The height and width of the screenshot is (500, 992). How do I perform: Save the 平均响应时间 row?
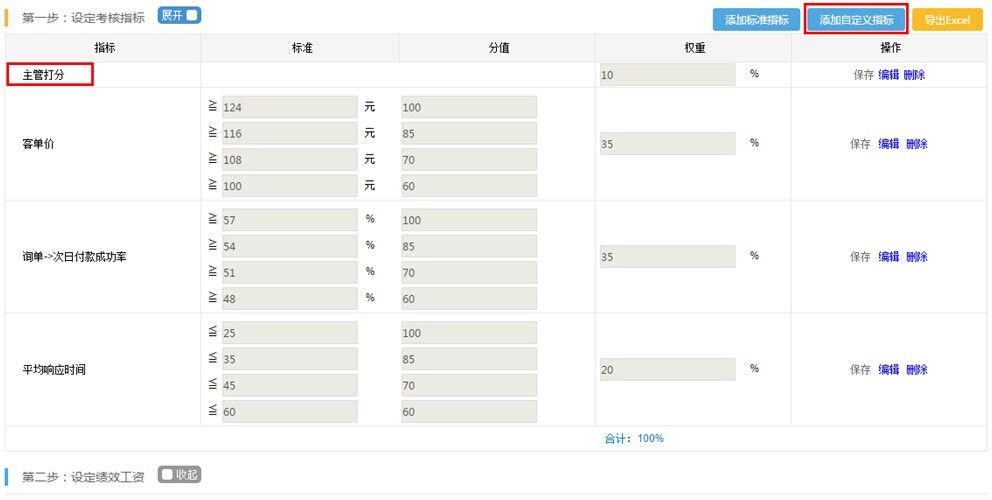[860, 369]
